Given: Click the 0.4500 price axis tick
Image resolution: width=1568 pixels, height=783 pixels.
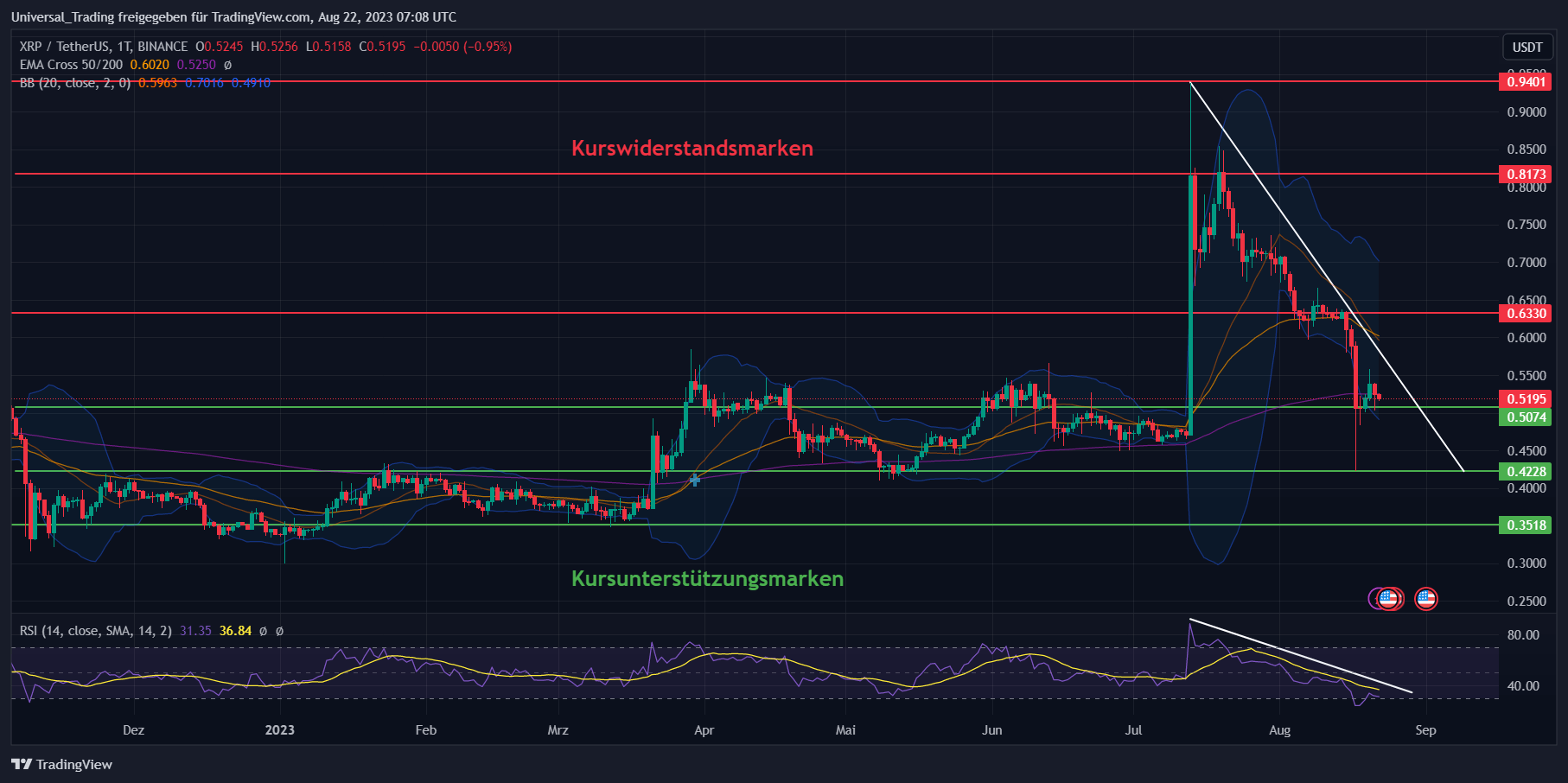Looking at the screenshot, I should (x=1527, y=451).
